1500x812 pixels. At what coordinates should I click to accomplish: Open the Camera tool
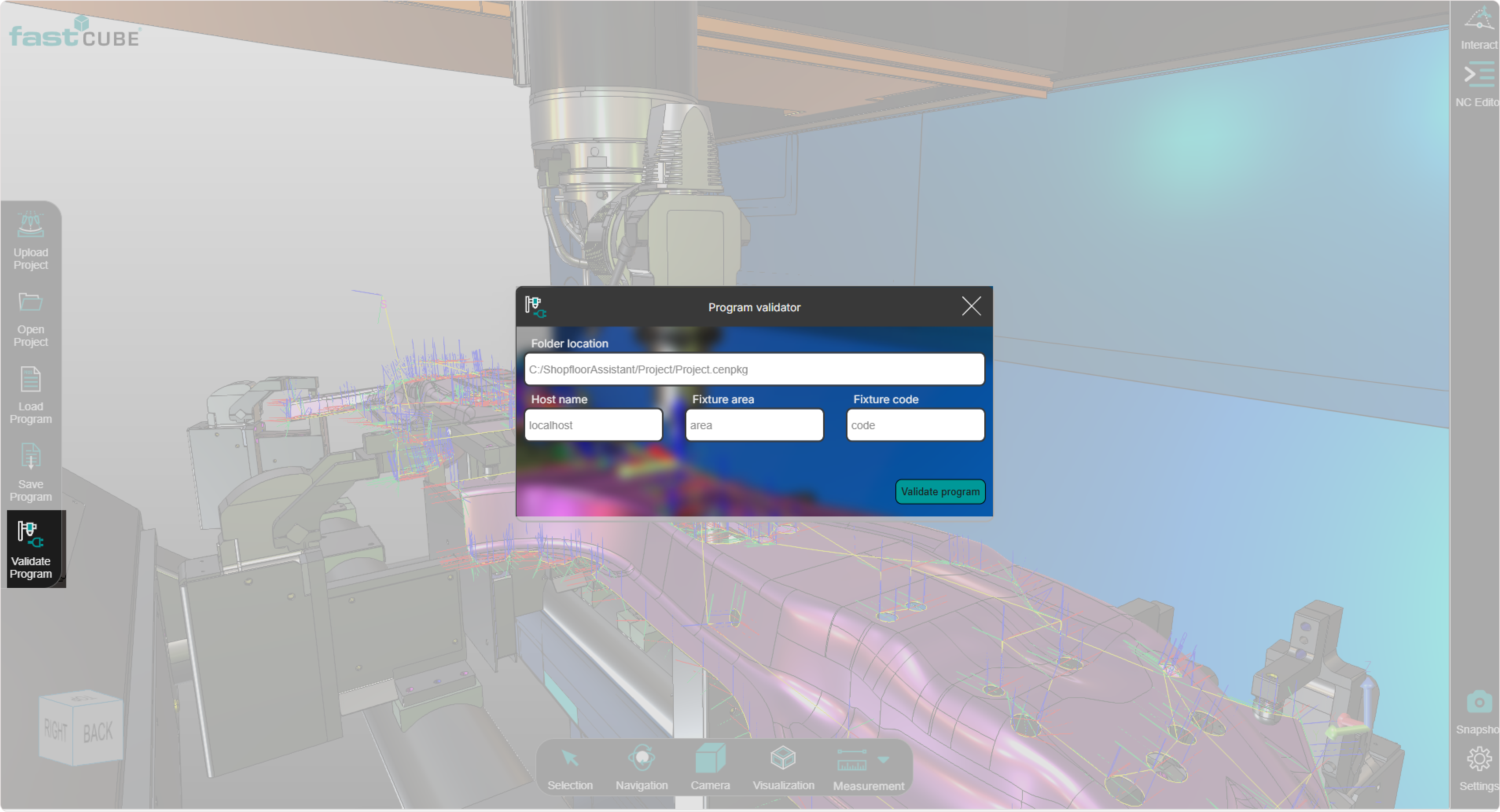point(710,759)
